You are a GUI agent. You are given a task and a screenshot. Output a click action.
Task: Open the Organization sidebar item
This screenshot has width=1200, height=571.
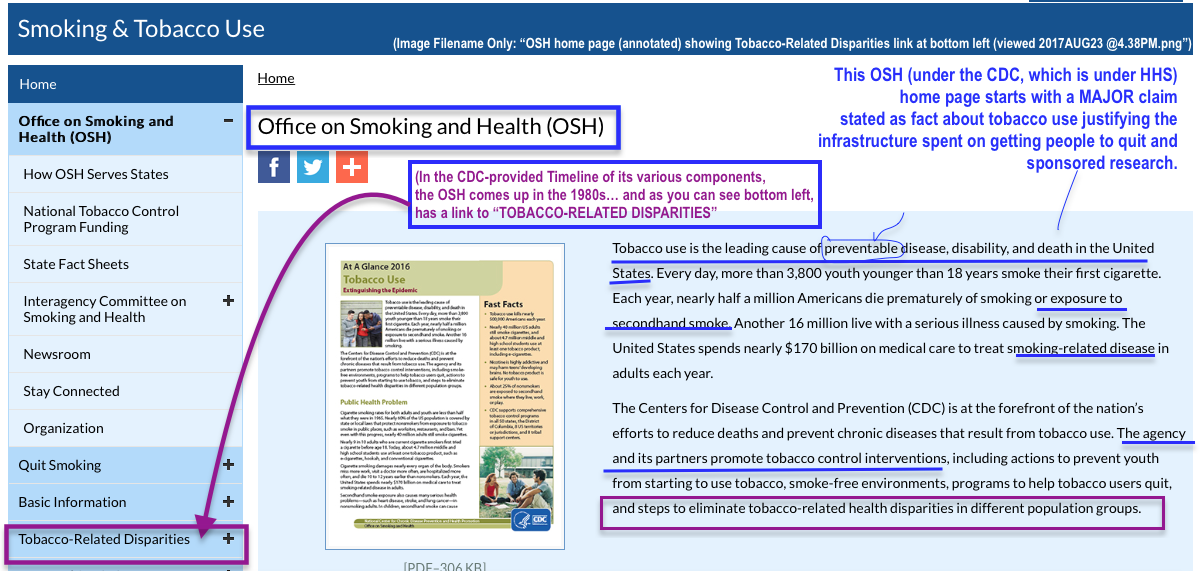(64, 428)
